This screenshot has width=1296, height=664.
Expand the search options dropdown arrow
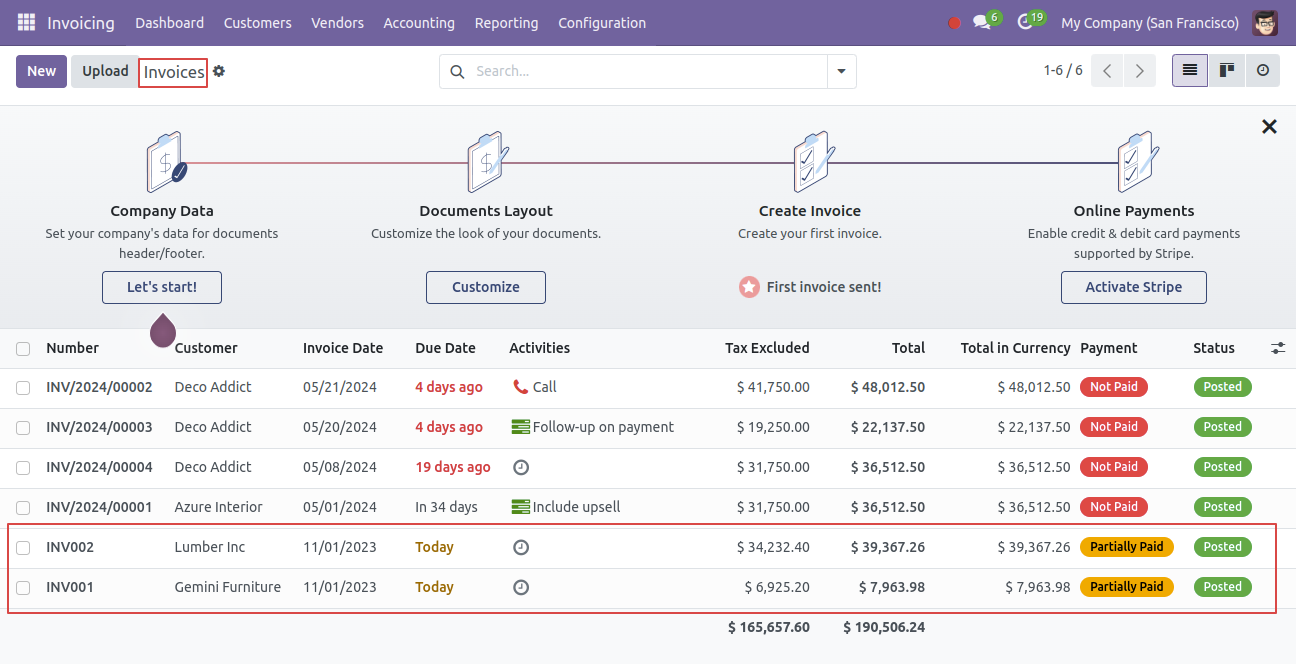(841, 71)
